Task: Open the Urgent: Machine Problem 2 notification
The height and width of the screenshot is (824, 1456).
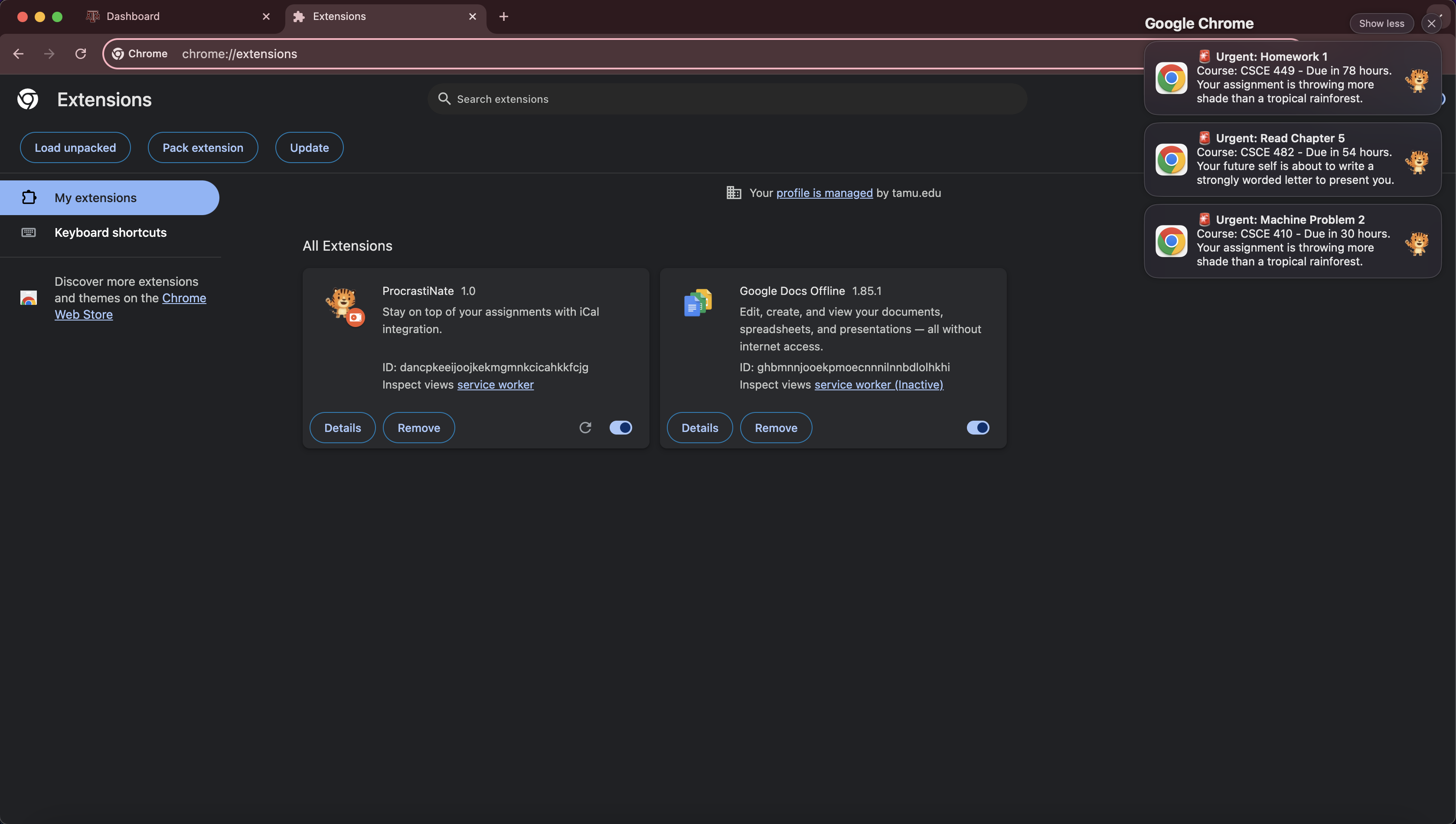Action: pyautogui.click(x=1293, y=241)
